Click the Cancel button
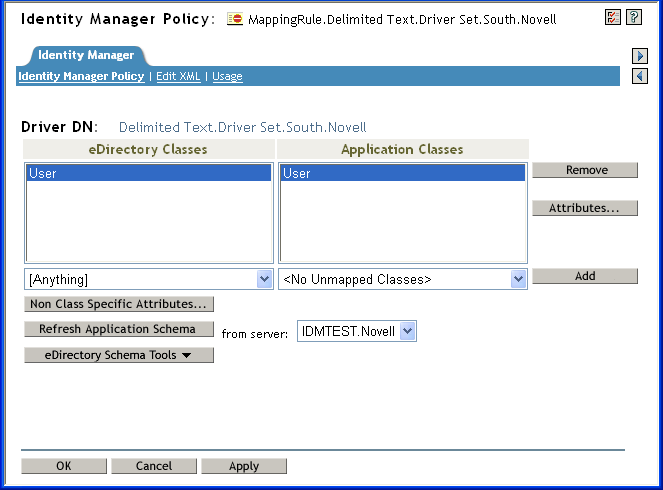663x490 pixels. point(154,466)
